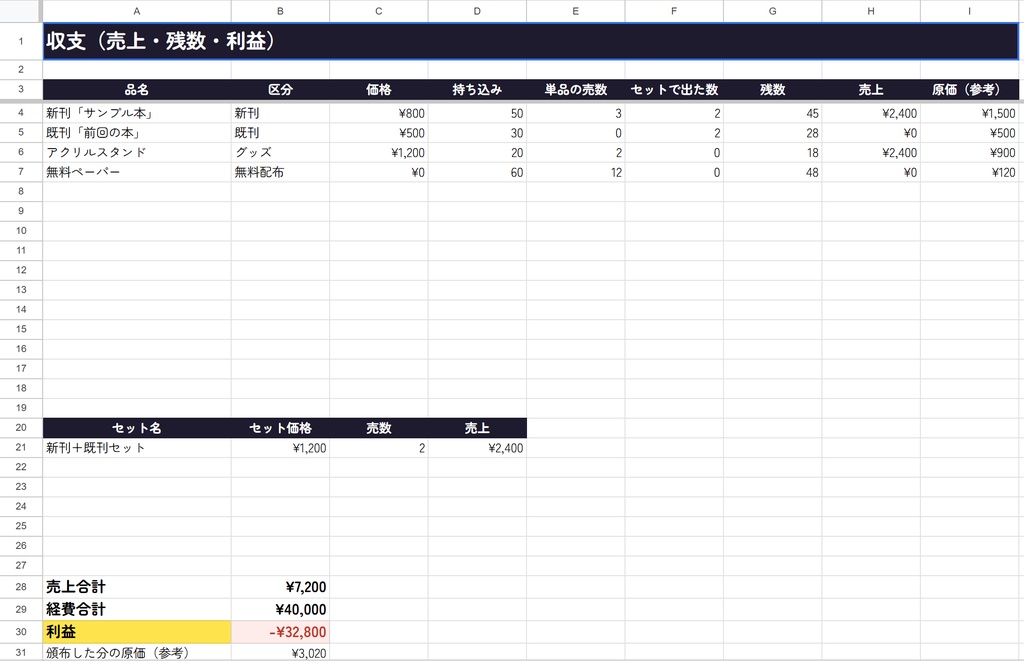Viewport: 1024px width, 661px height.
Task: Select cell 既刊「前回の本」
Action: pyautogui.click(x=136, y=133)
